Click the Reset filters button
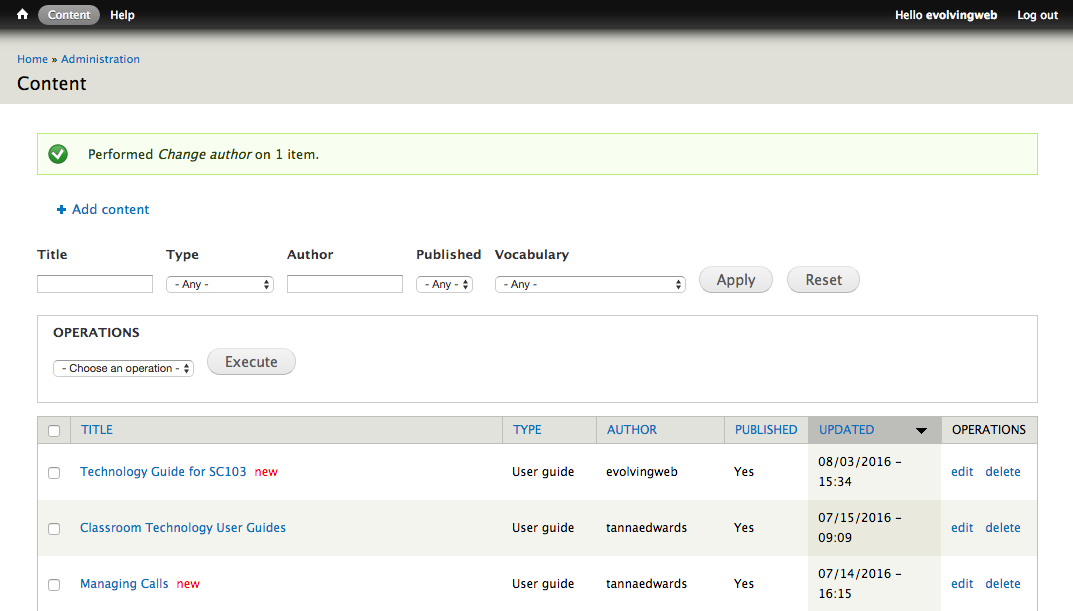The width and height of the screenshot is (1073, 611). coord(823,280)
